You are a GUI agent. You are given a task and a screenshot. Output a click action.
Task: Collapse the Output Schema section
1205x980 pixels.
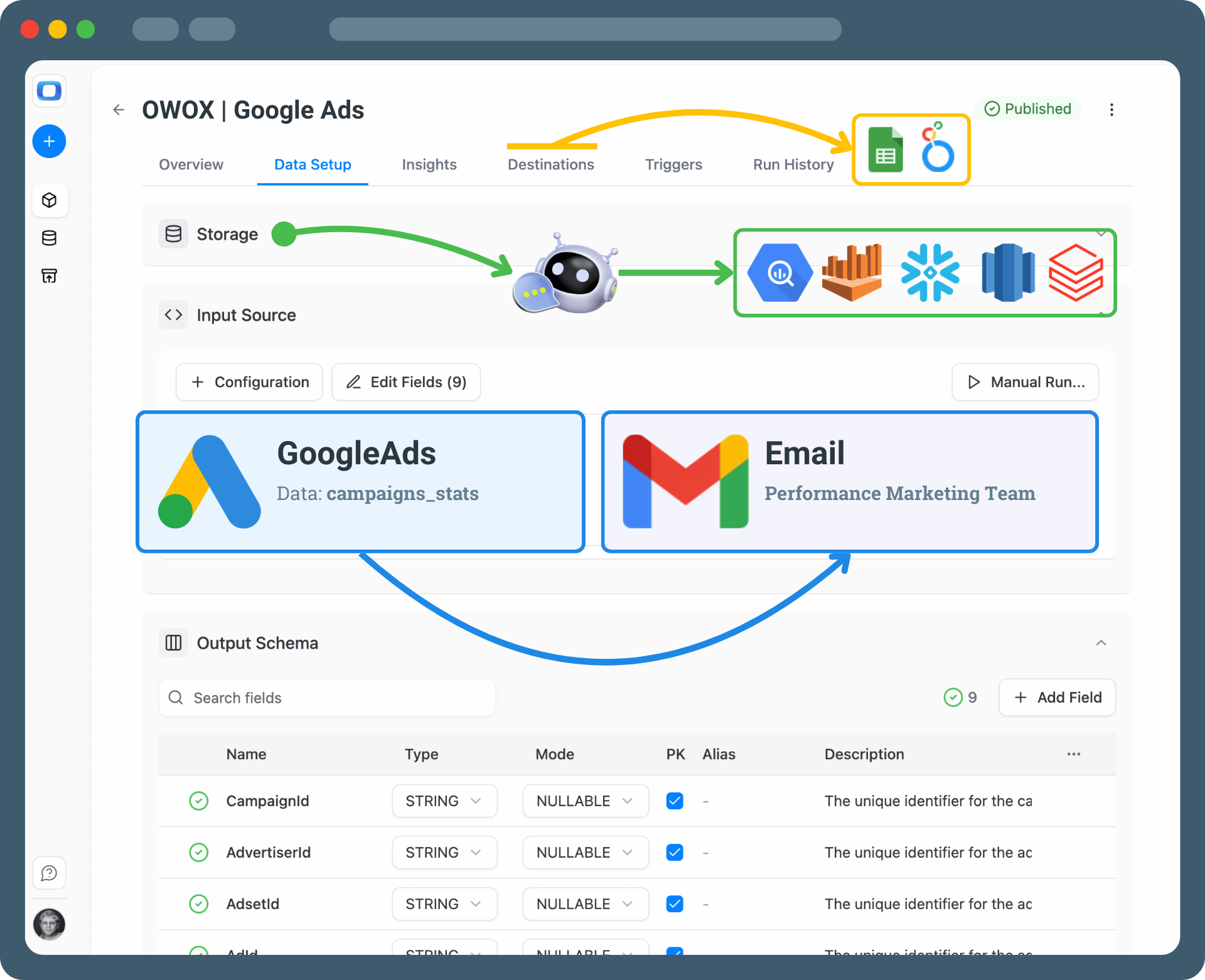tap(1101, 642)
